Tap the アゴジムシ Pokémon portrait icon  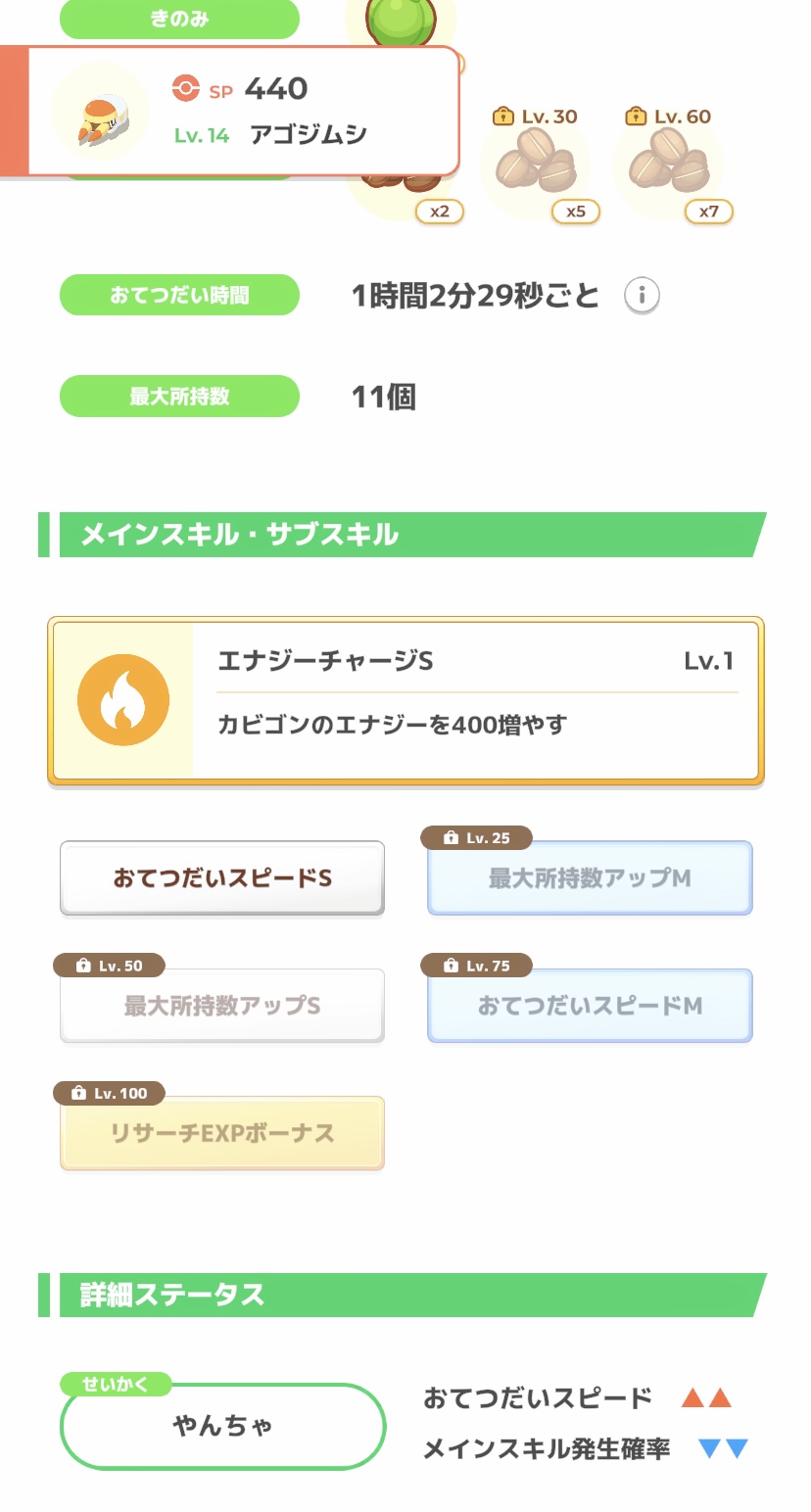99,112
